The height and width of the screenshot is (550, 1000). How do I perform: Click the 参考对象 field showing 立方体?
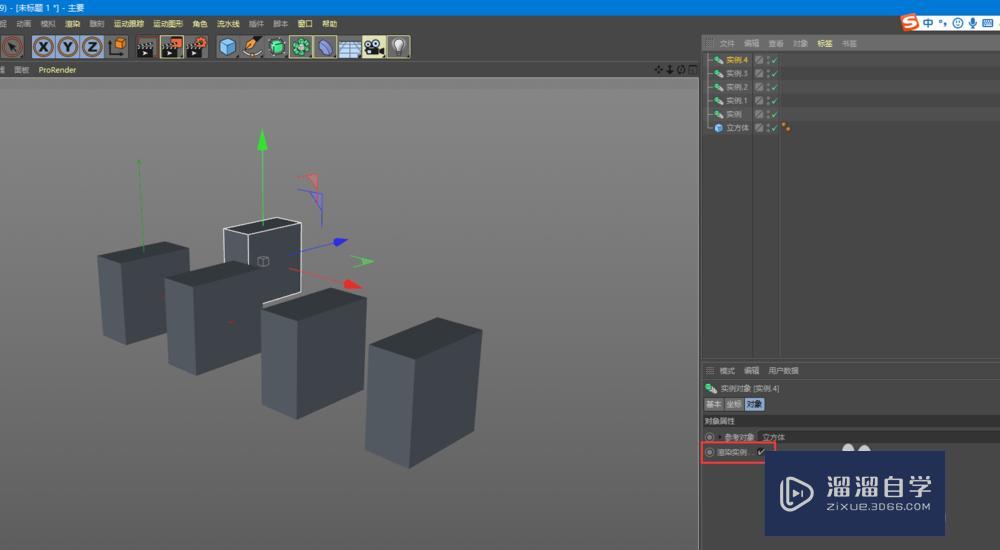tap(879, 437)
